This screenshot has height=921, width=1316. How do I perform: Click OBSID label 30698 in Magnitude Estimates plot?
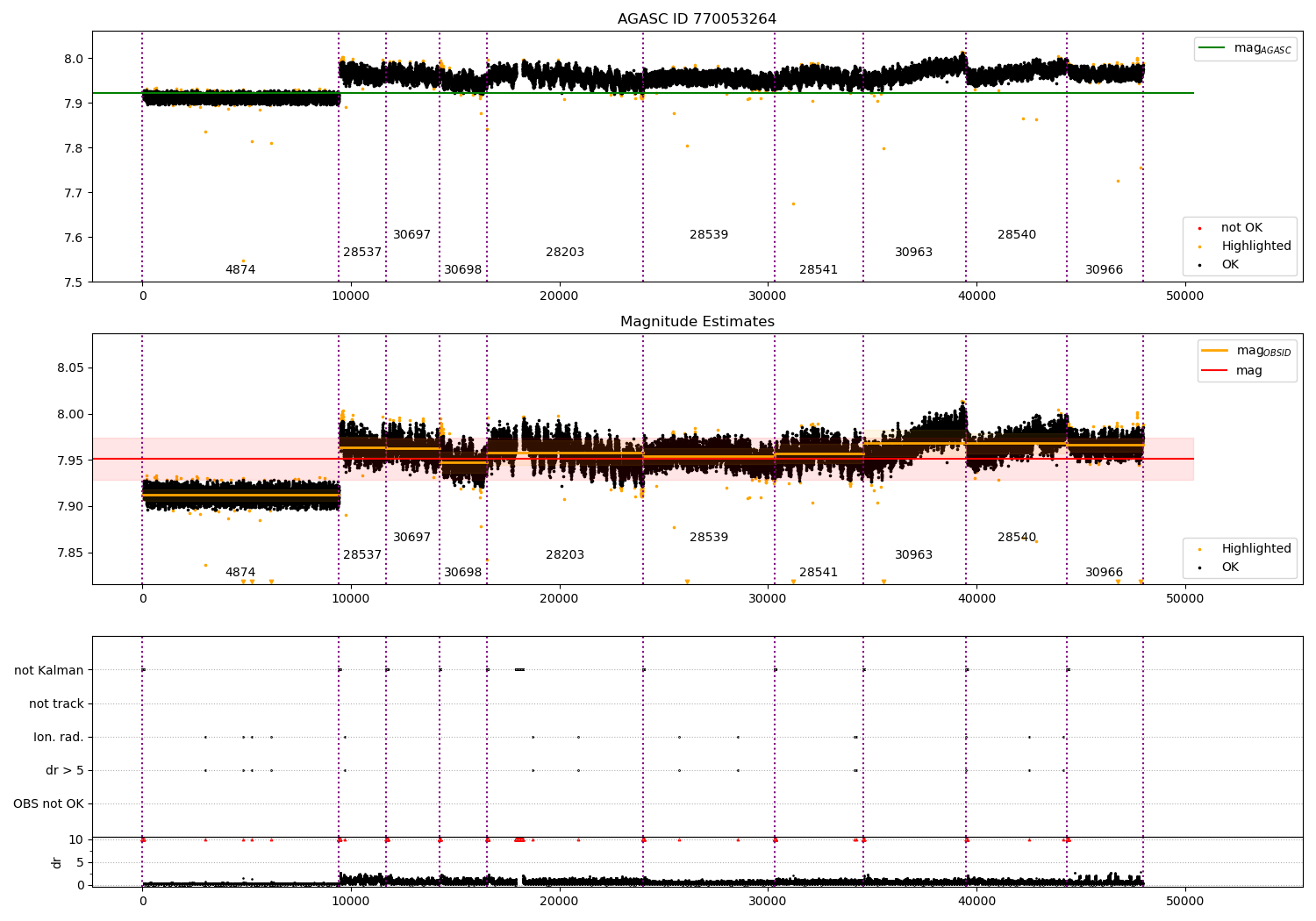462,573
